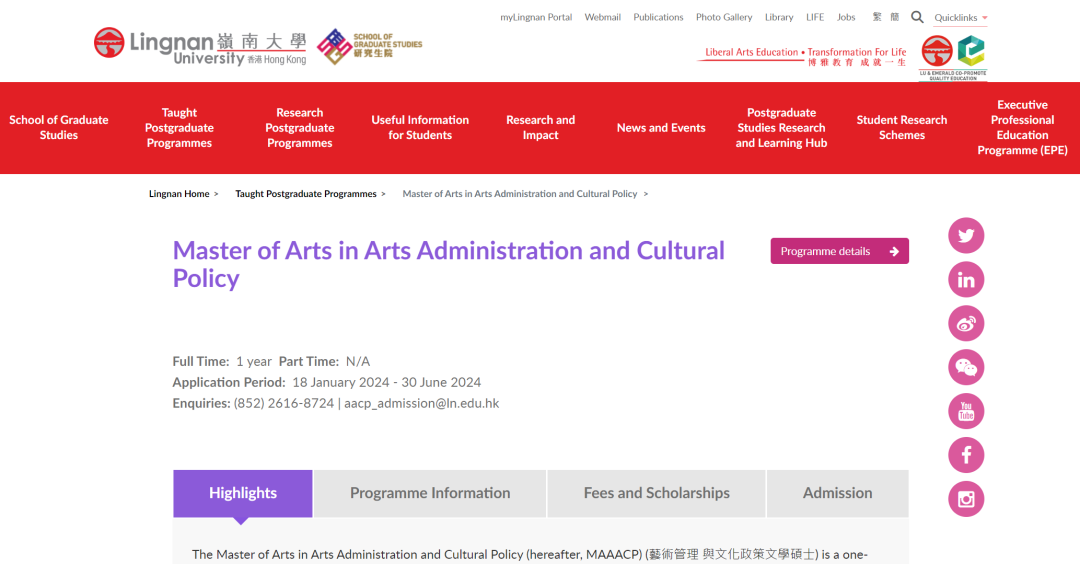Open Research and Impact menu

coord(541,127)
